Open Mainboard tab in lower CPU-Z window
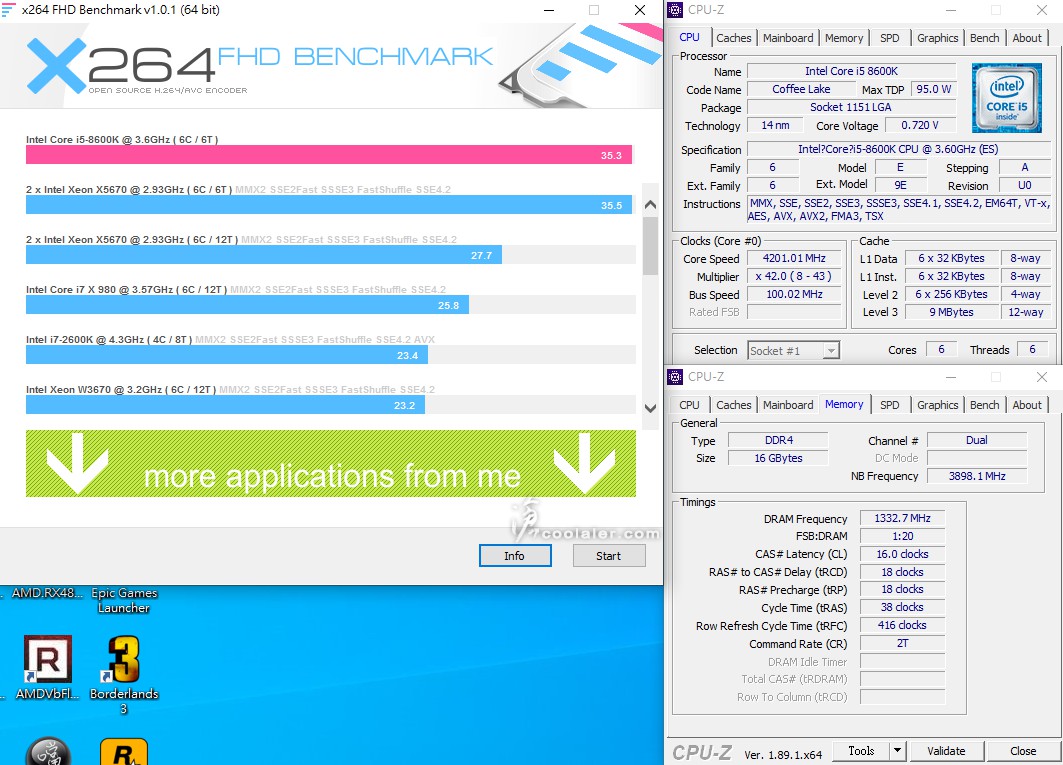Screen dimensions: 1063x765 coord(788,405)
